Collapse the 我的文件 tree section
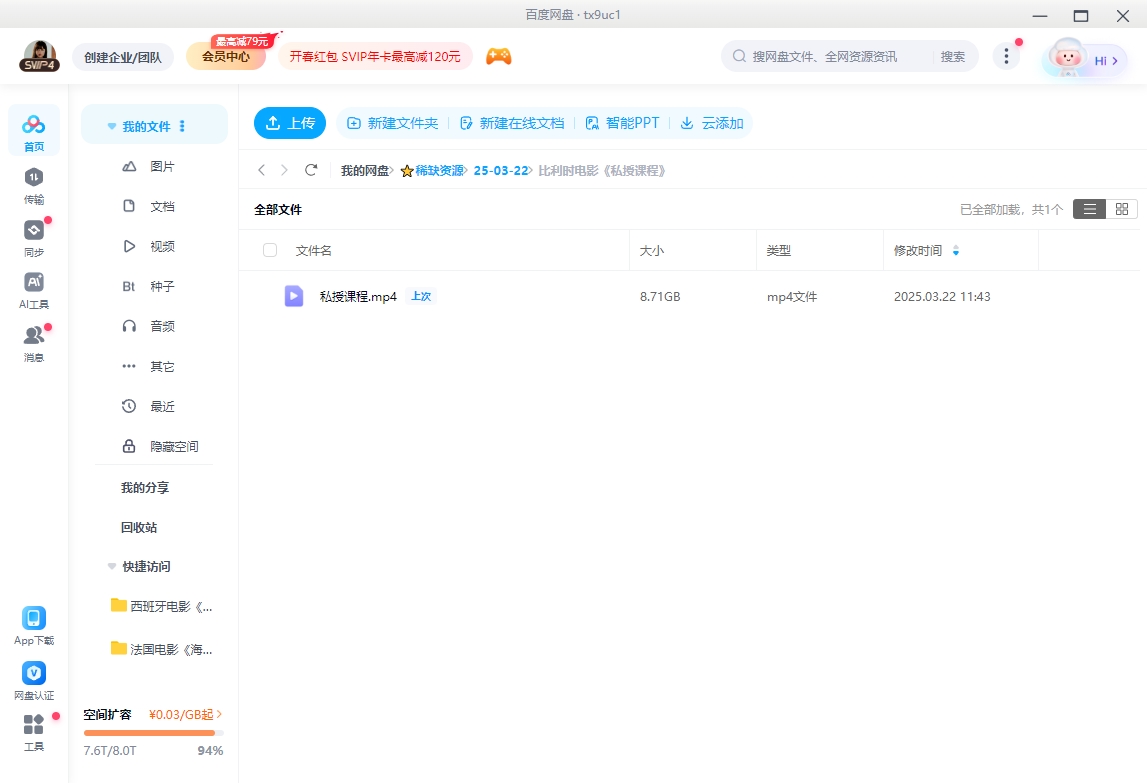 pyautogui.click(x=112, y=127)
